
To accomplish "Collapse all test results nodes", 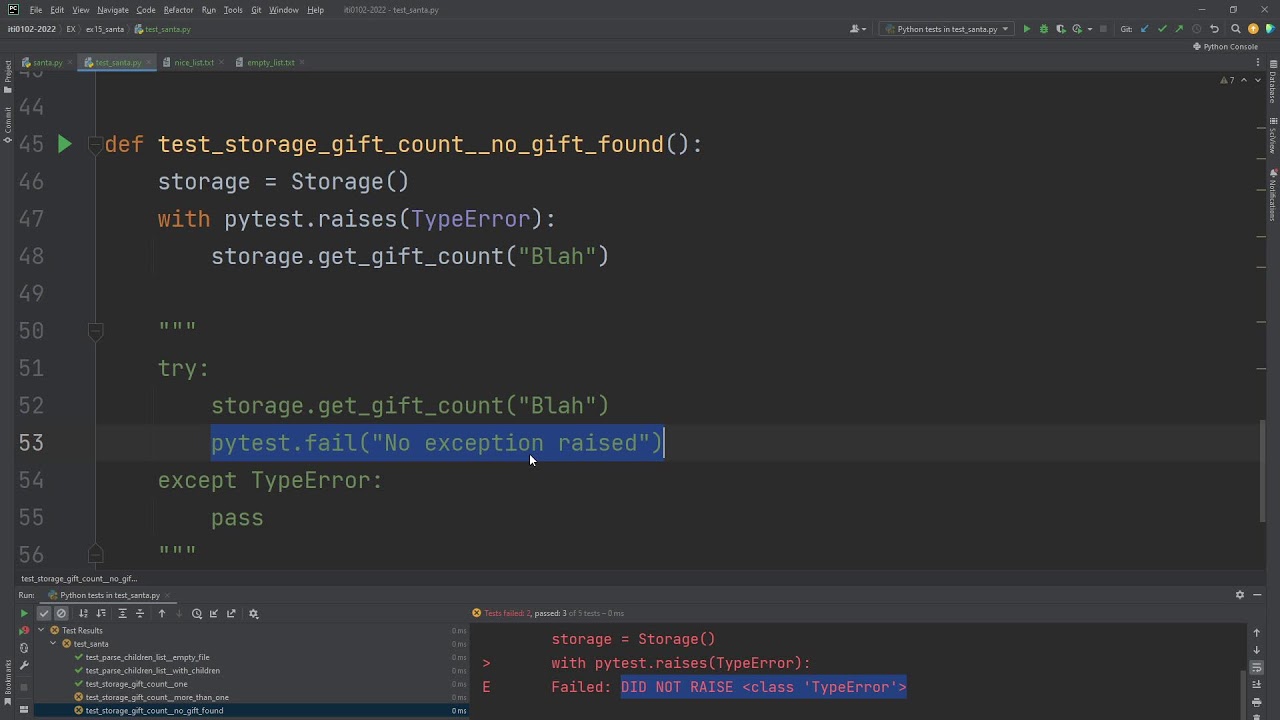I will pos(140,613).
